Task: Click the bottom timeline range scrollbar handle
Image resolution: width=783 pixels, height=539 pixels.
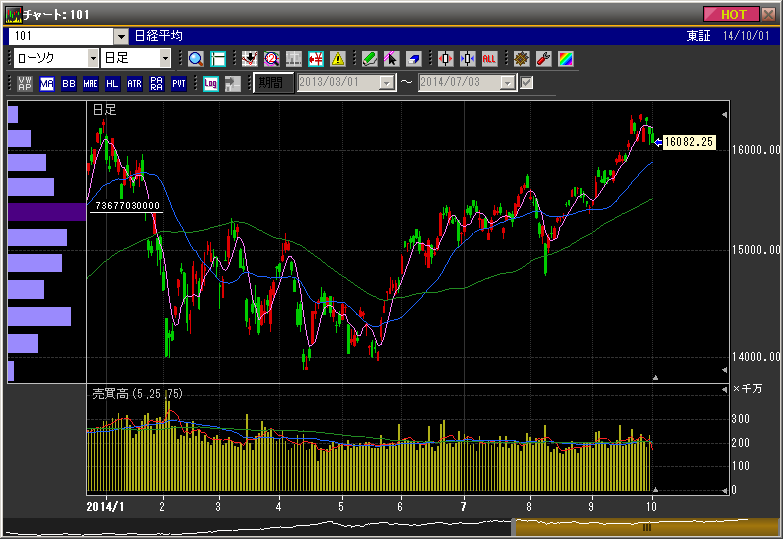Action: coord(647,527)
